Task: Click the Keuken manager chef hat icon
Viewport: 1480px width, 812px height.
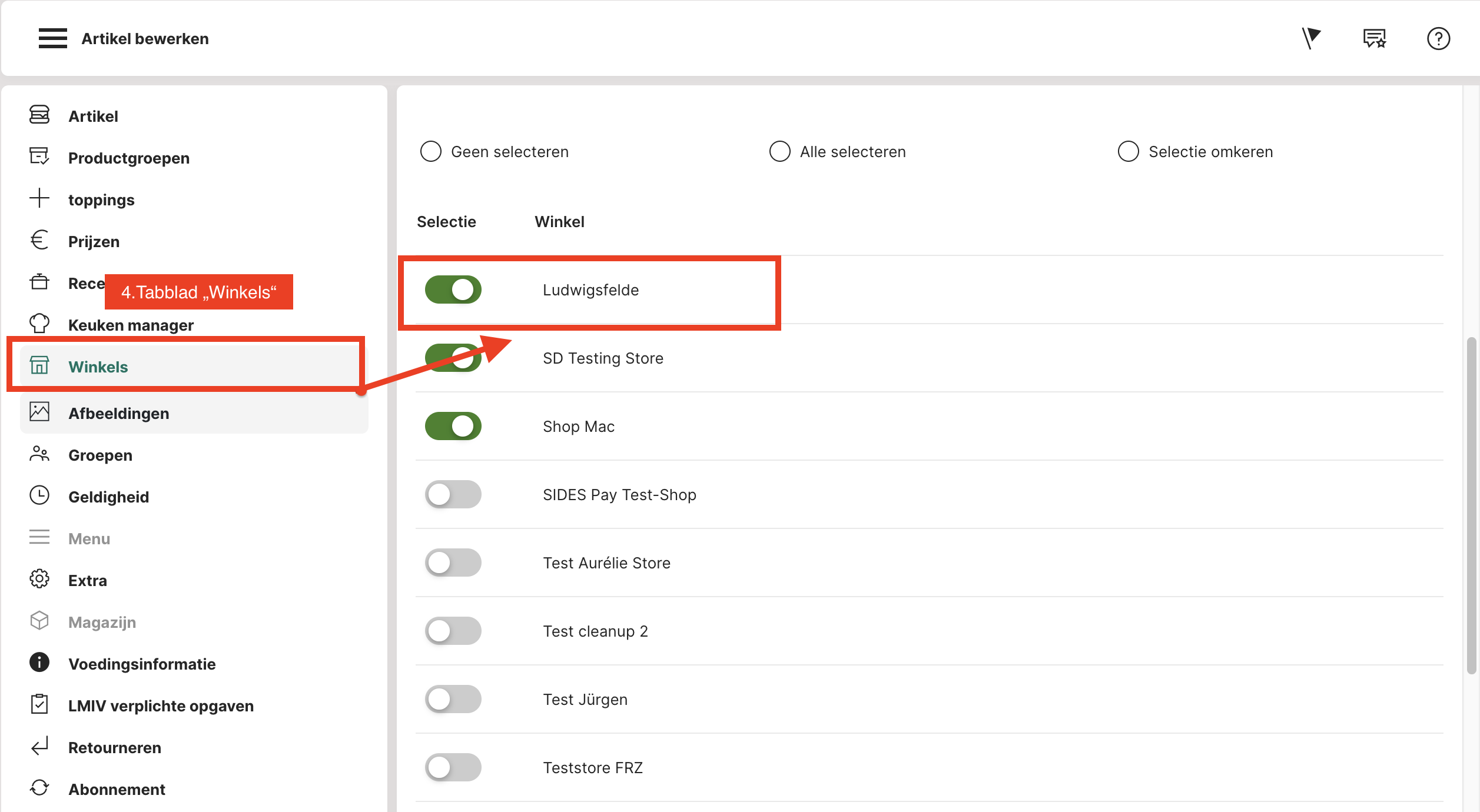Action: pyautogui.click(x=39, y=324)
